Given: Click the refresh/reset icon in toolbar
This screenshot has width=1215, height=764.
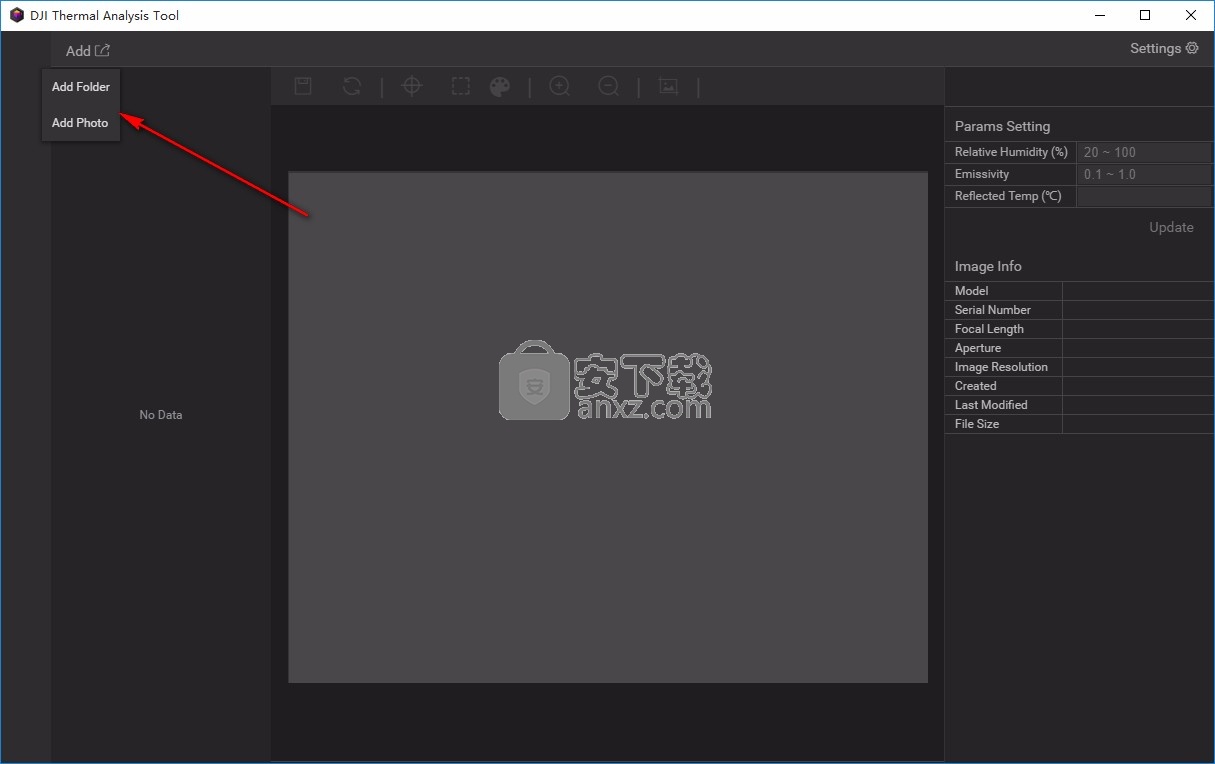Looking at the screenshot, I should pyautogui.click(x=352, y=86).
